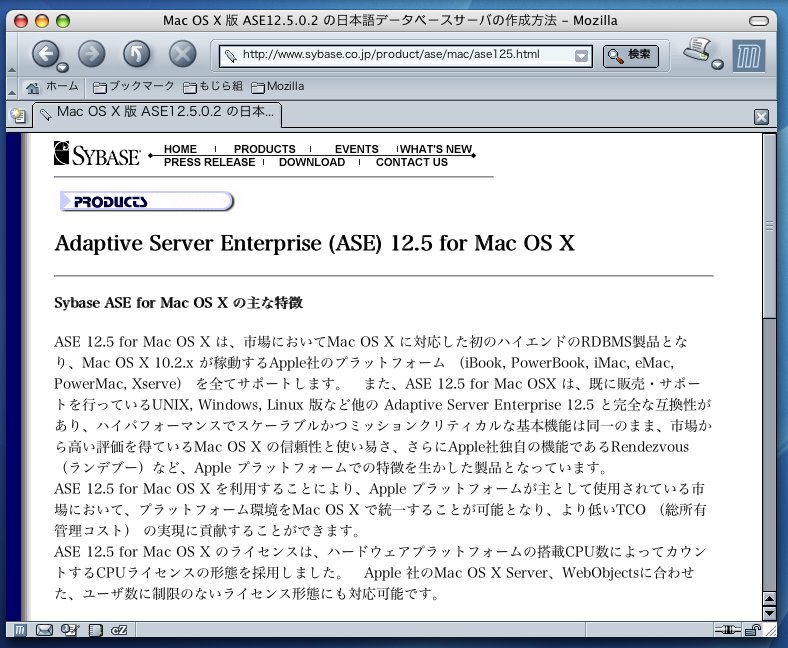Go back with the Back arrow button

tap(46, 54)
